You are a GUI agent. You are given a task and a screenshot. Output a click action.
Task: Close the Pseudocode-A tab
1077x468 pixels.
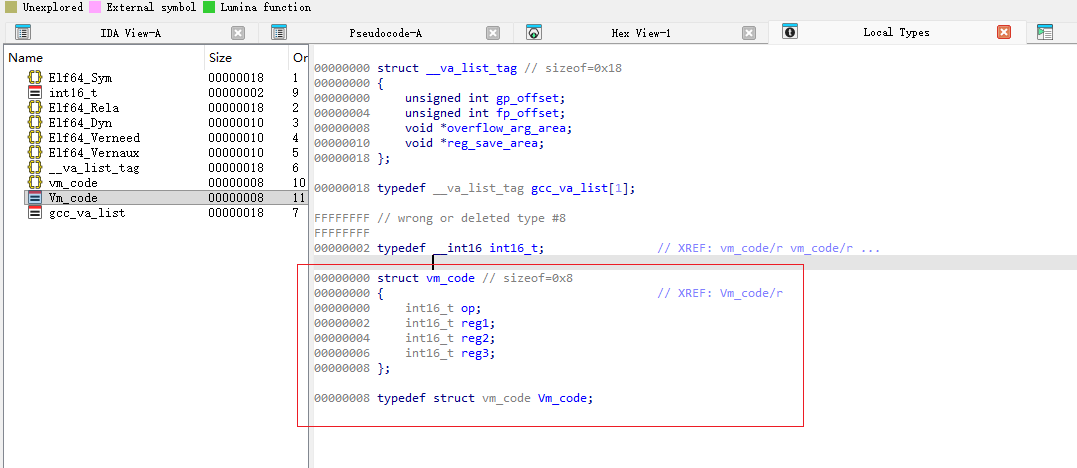pos(493,32)
